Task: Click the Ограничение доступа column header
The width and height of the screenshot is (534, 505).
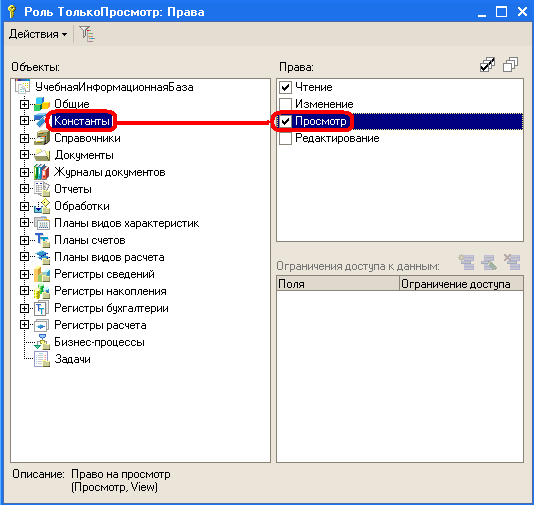Action: coord(461,284)
